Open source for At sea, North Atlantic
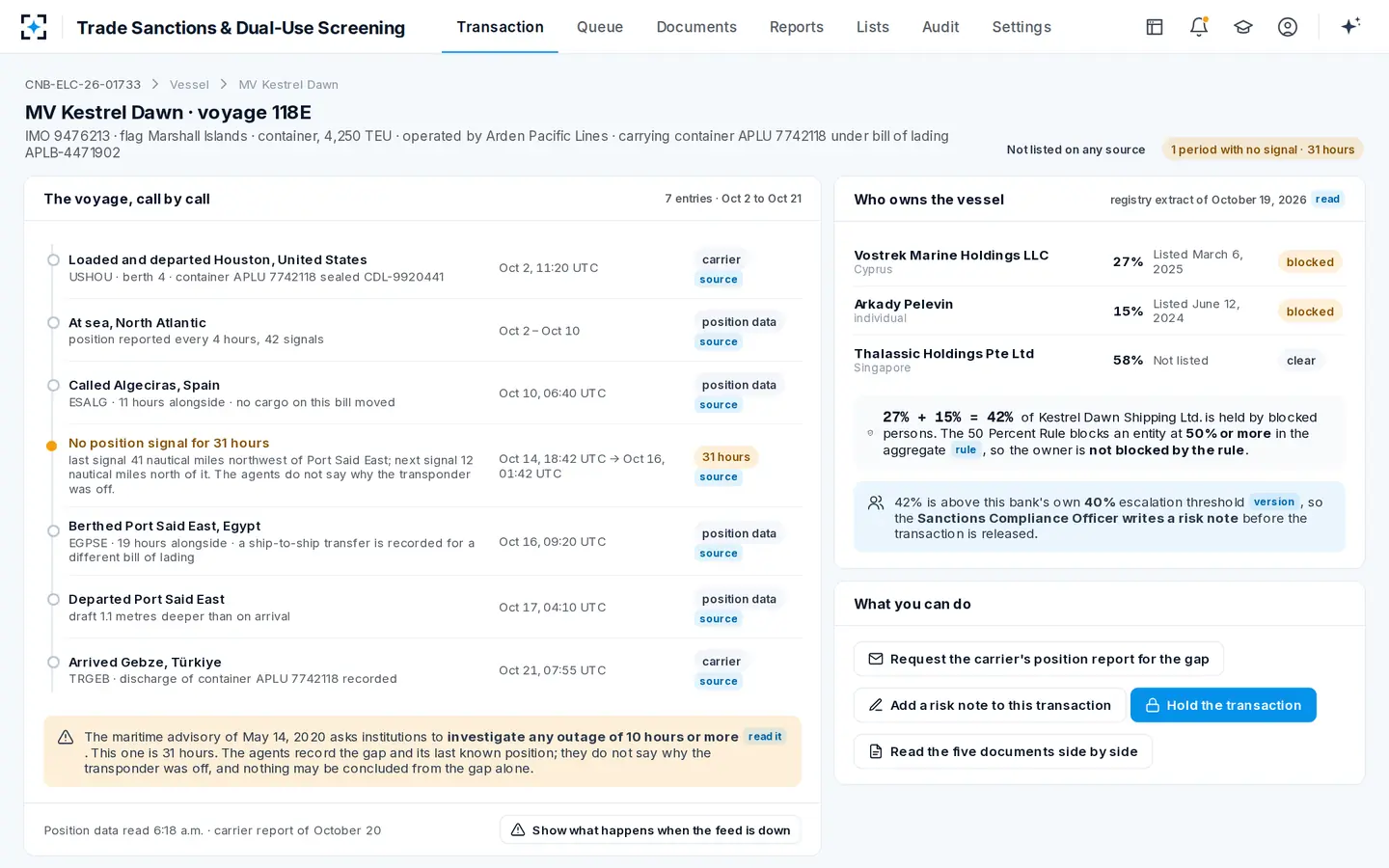This screenshot has height=868, width=1389. pyautogui.click(x=719, y=342)
